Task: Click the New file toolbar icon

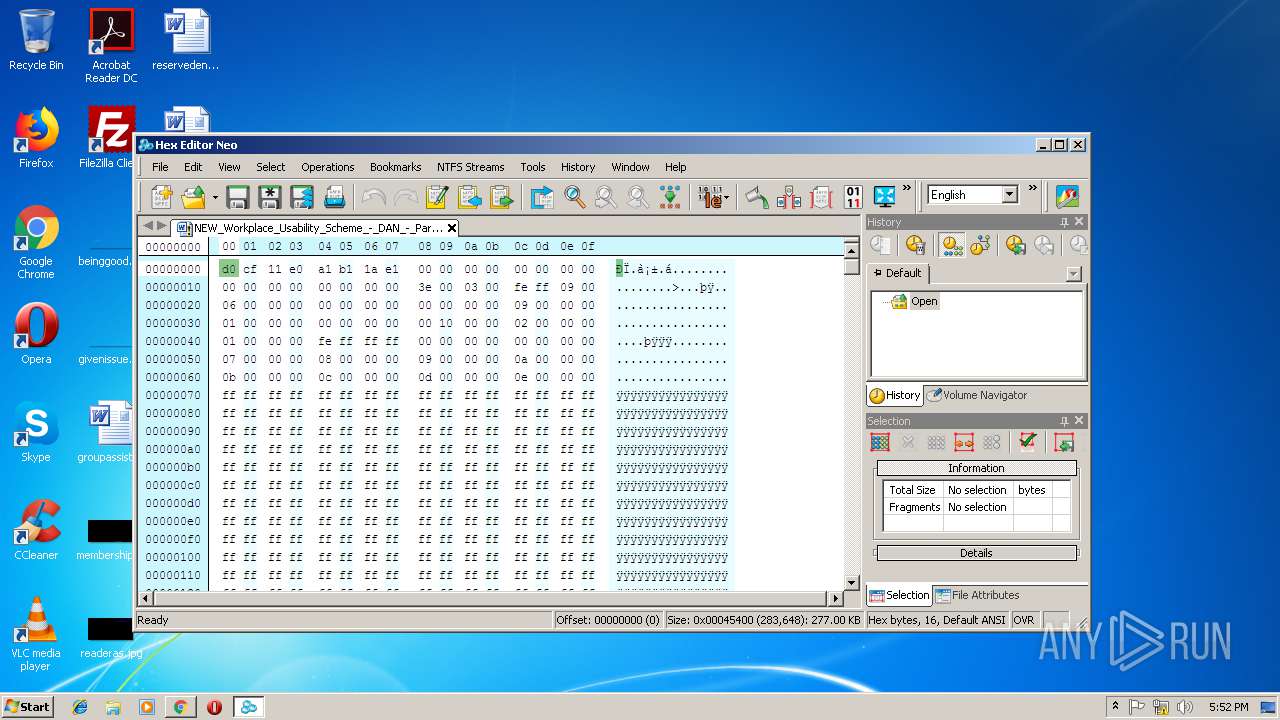Action: (x=162, y=196)
